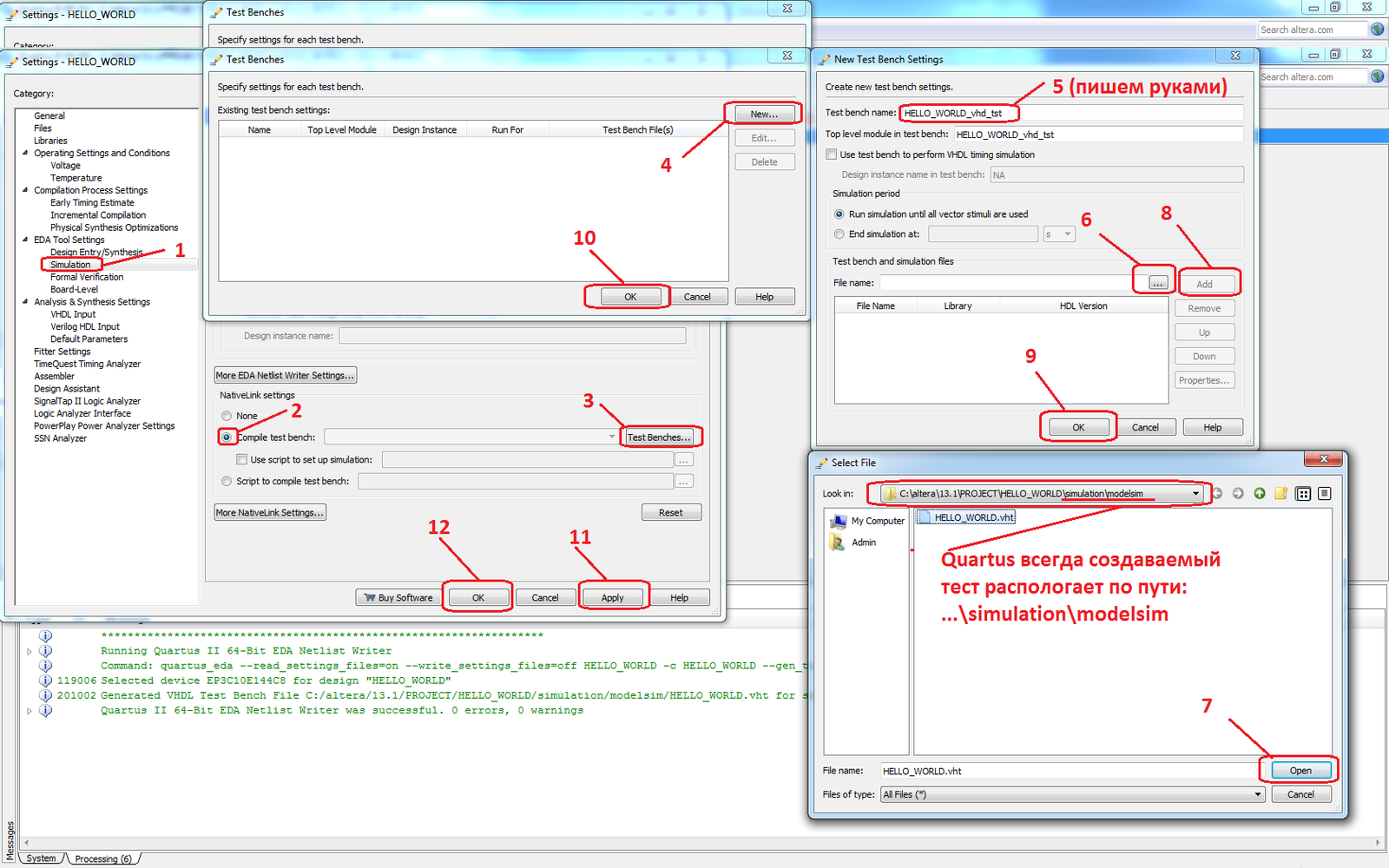The width and height of the screenshot is (1389, 868).
Task: Create new folder in Select File dialog
Action: pyautogui.click(x=1280, y=493)
